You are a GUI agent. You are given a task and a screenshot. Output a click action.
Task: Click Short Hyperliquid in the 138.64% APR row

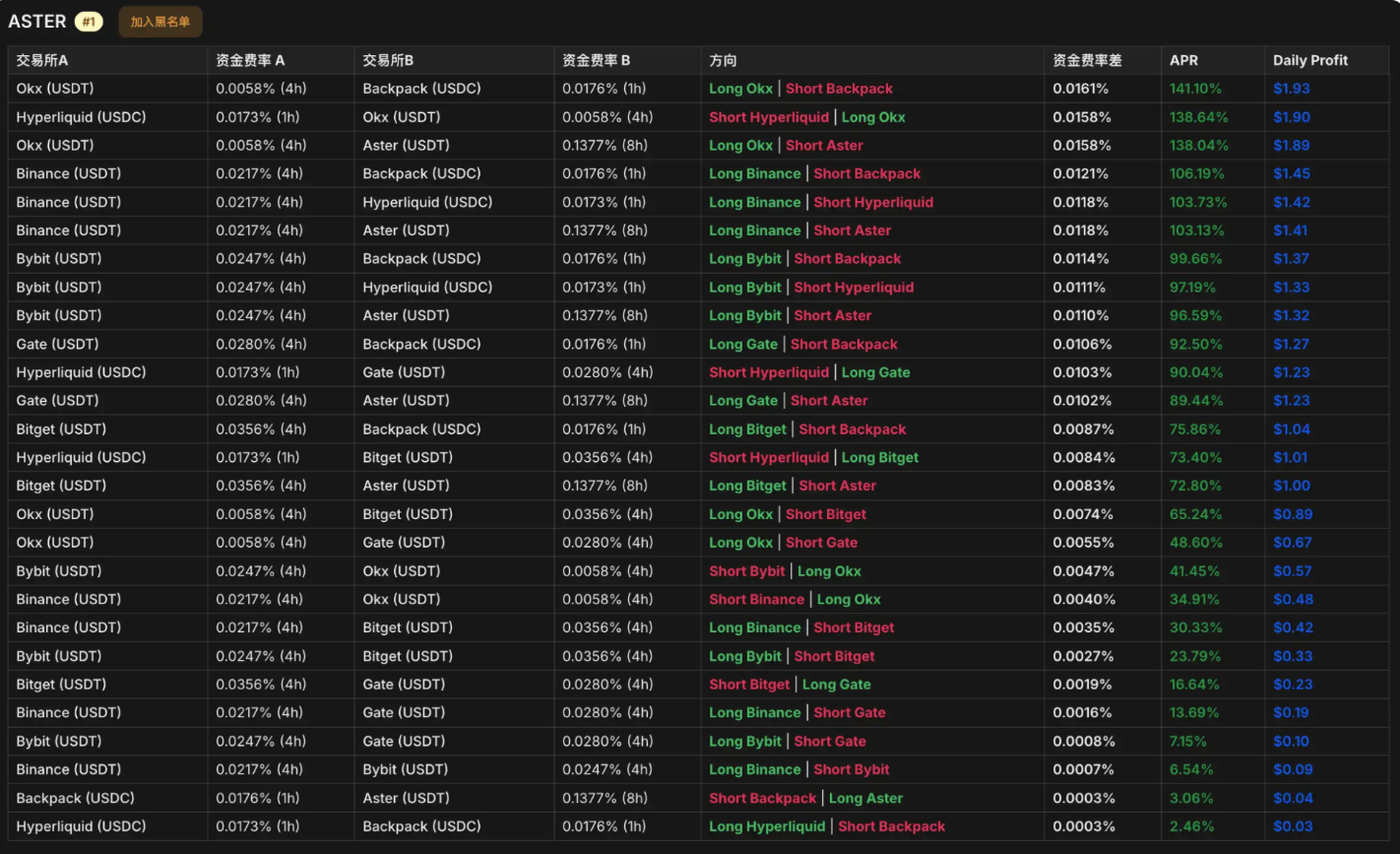pyautogui.click(x=769, y=117)
